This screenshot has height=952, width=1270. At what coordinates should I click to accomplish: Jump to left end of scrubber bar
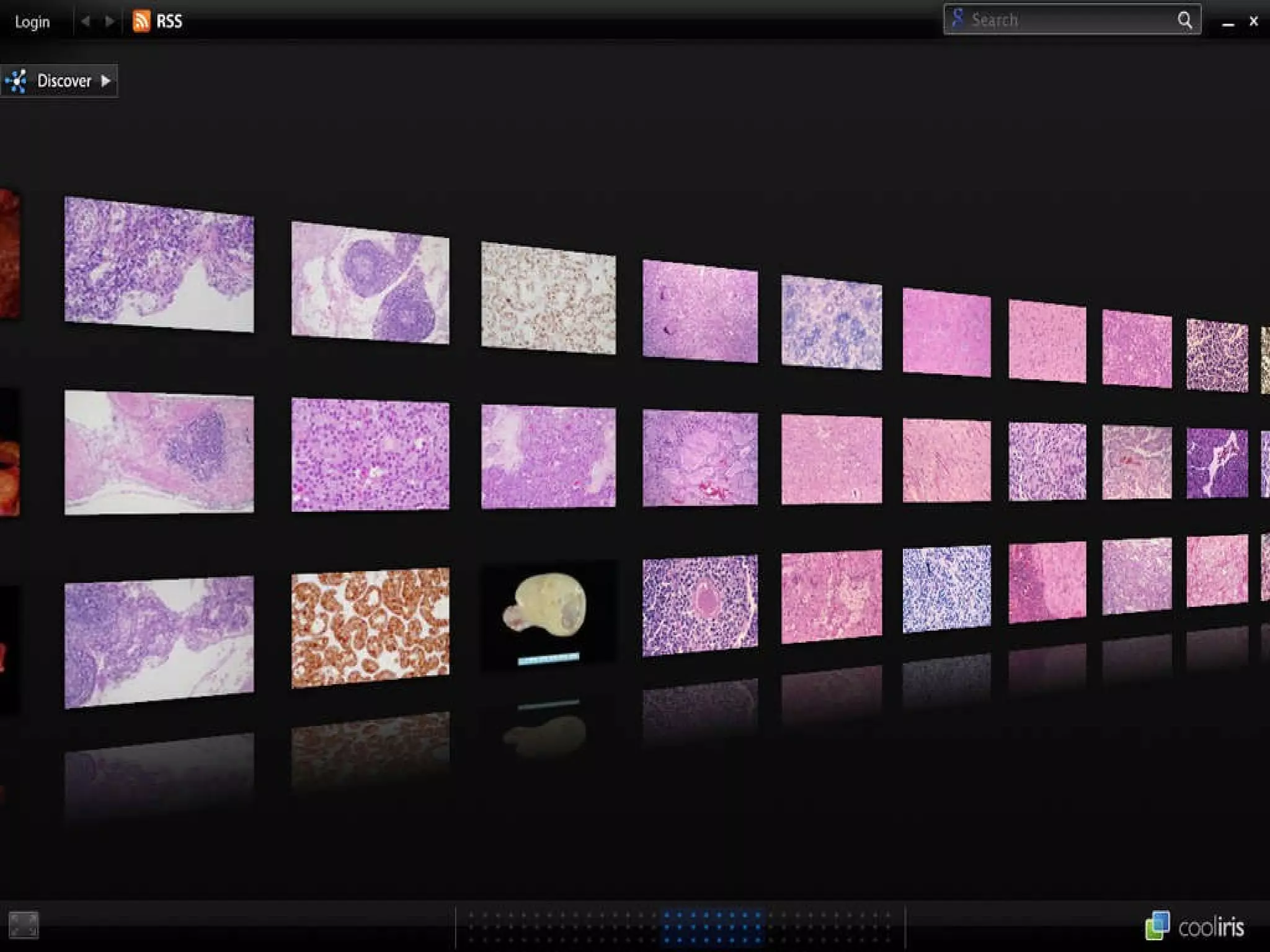tap(473, 927)
